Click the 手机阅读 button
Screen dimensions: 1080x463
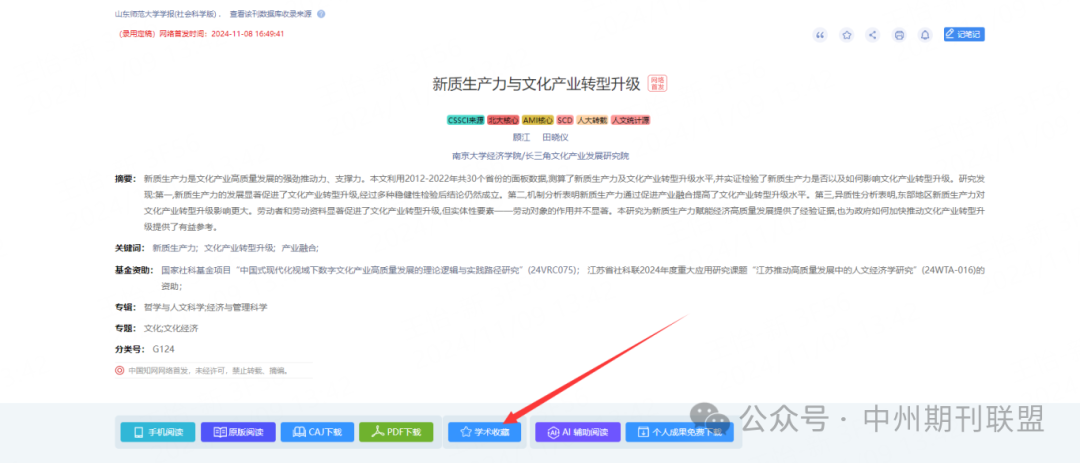click(x=158, y=432)
